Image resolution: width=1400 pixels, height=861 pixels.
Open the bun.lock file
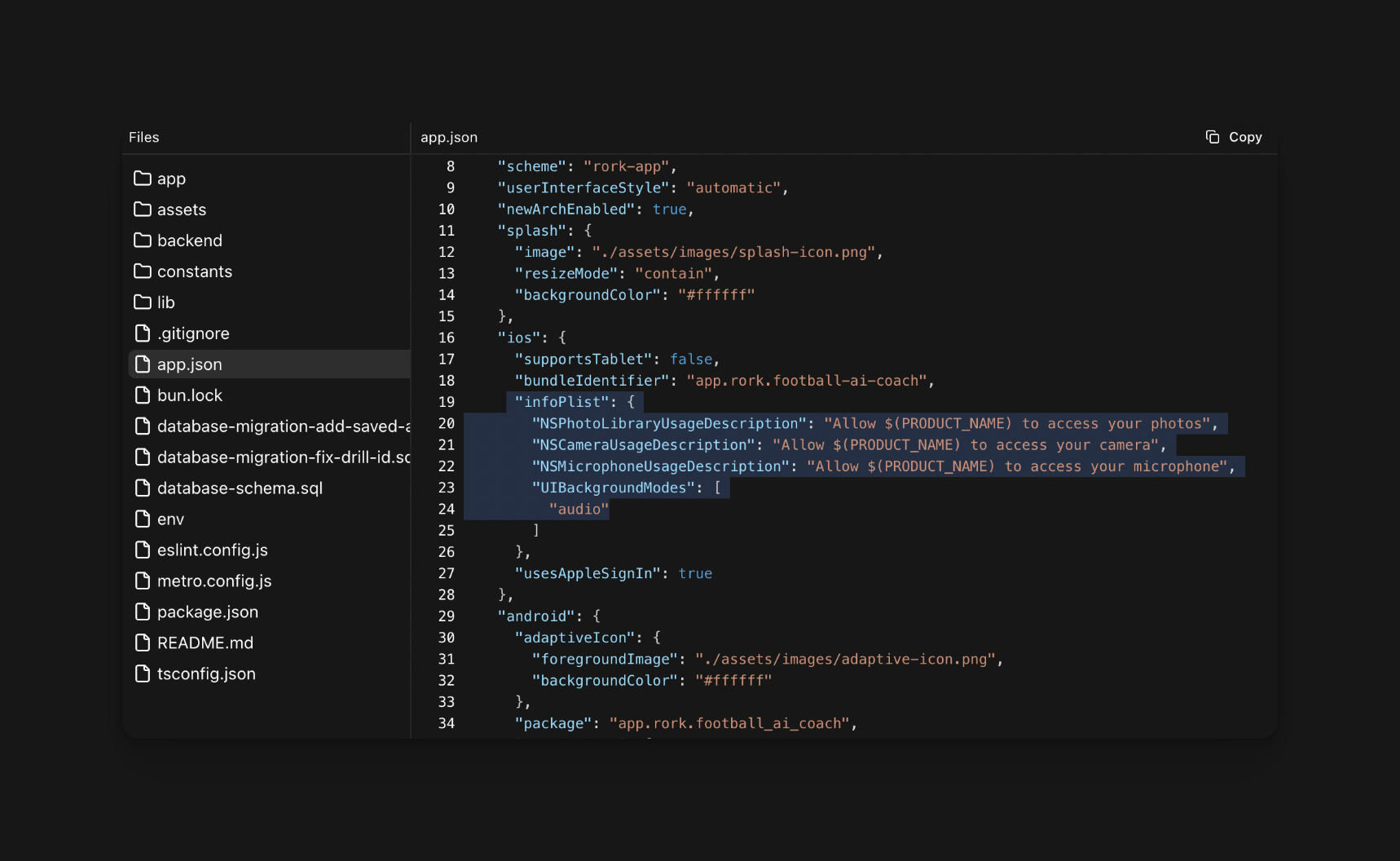click(269, 395)
